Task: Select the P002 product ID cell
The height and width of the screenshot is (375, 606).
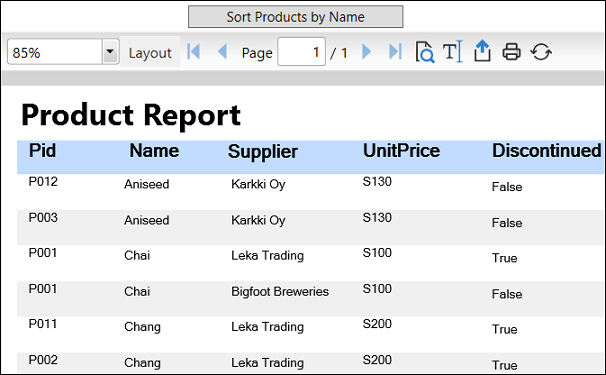Action: (x=43, y=360)
